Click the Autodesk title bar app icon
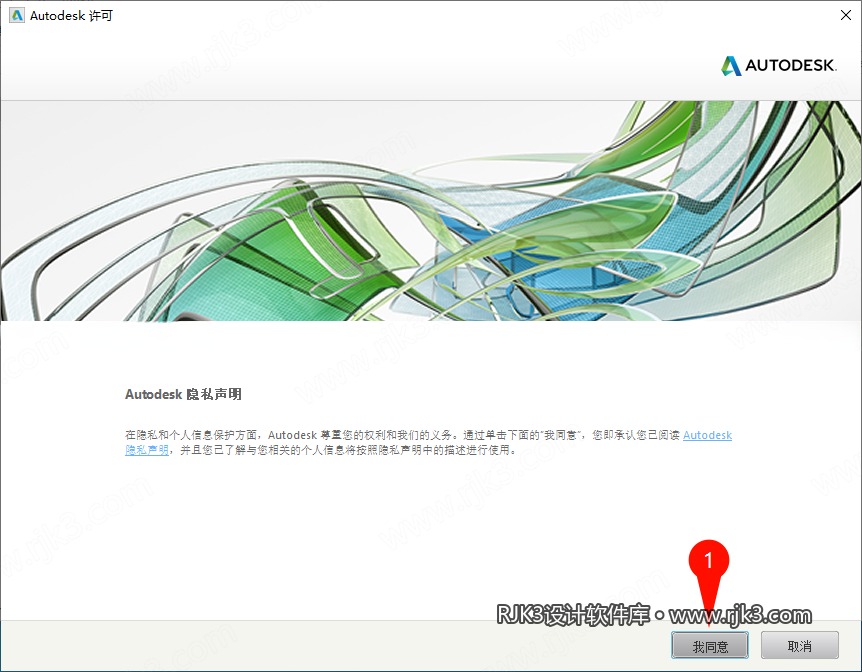The width and height of the screenshot is (862, 672). (x=16, y=15)
